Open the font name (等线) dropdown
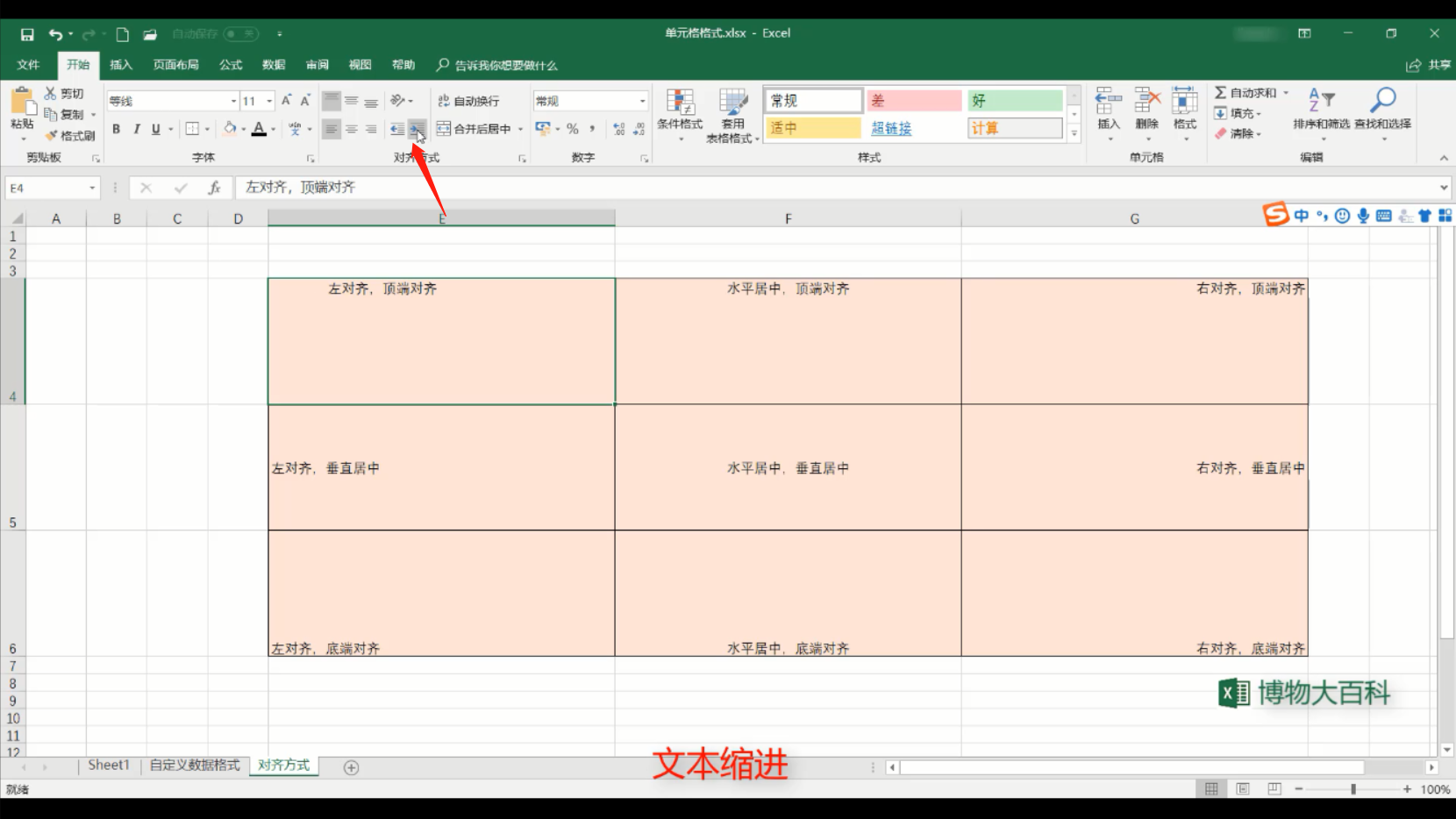 233,101
